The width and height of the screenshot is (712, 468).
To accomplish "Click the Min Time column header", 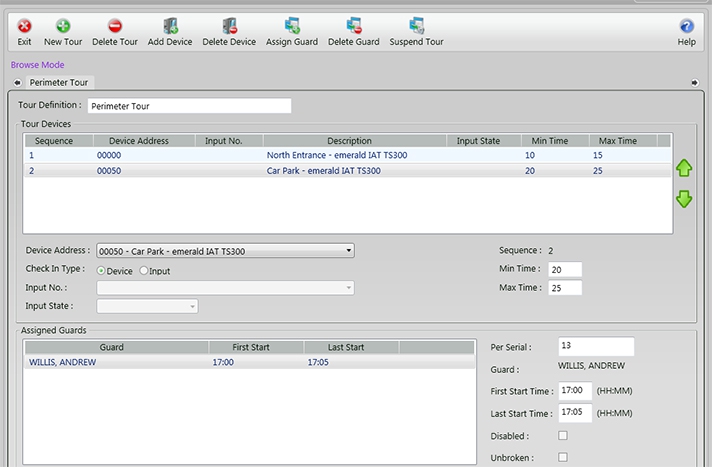I will [555, 141].
